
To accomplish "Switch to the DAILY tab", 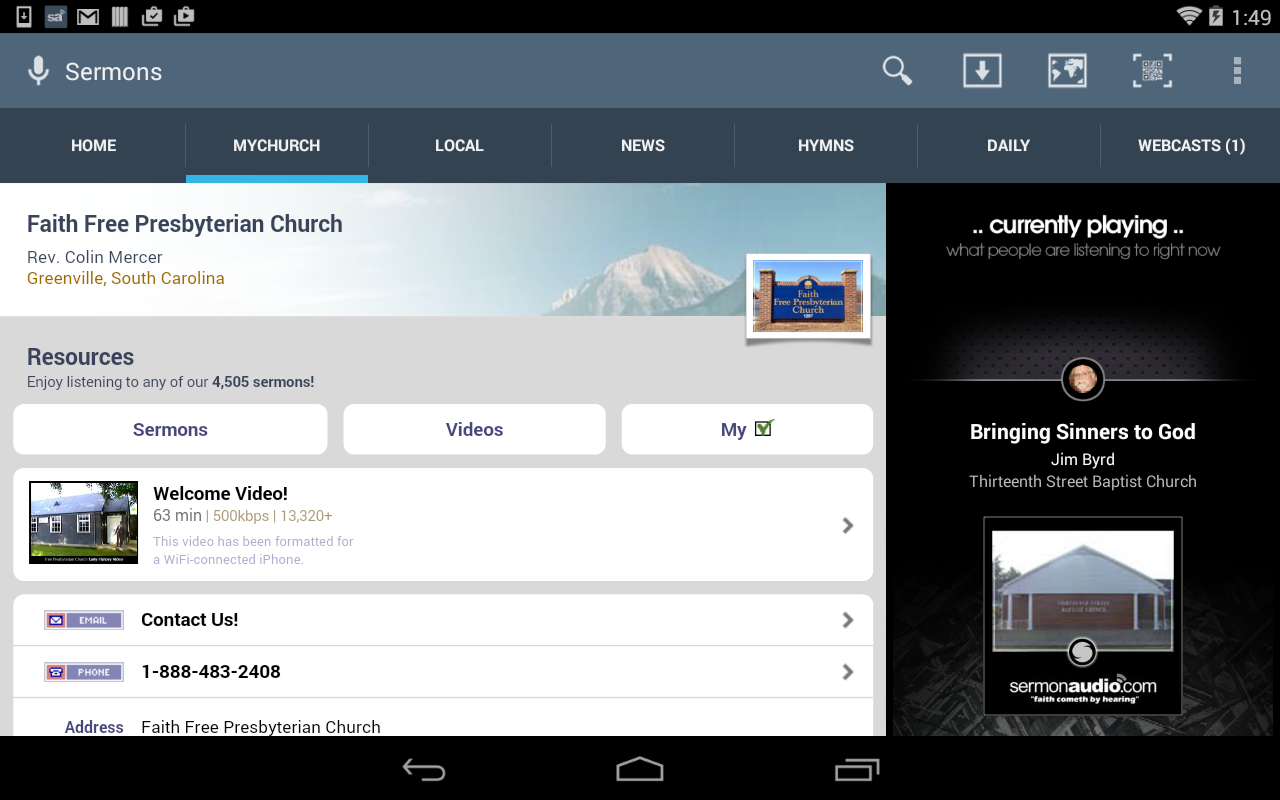I will point(1008,146).
